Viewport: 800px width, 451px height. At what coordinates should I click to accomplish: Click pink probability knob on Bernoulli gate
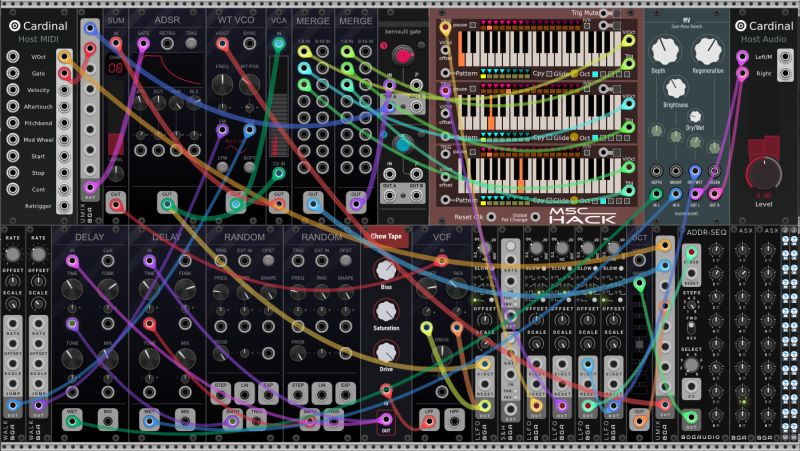click(403, 56)
